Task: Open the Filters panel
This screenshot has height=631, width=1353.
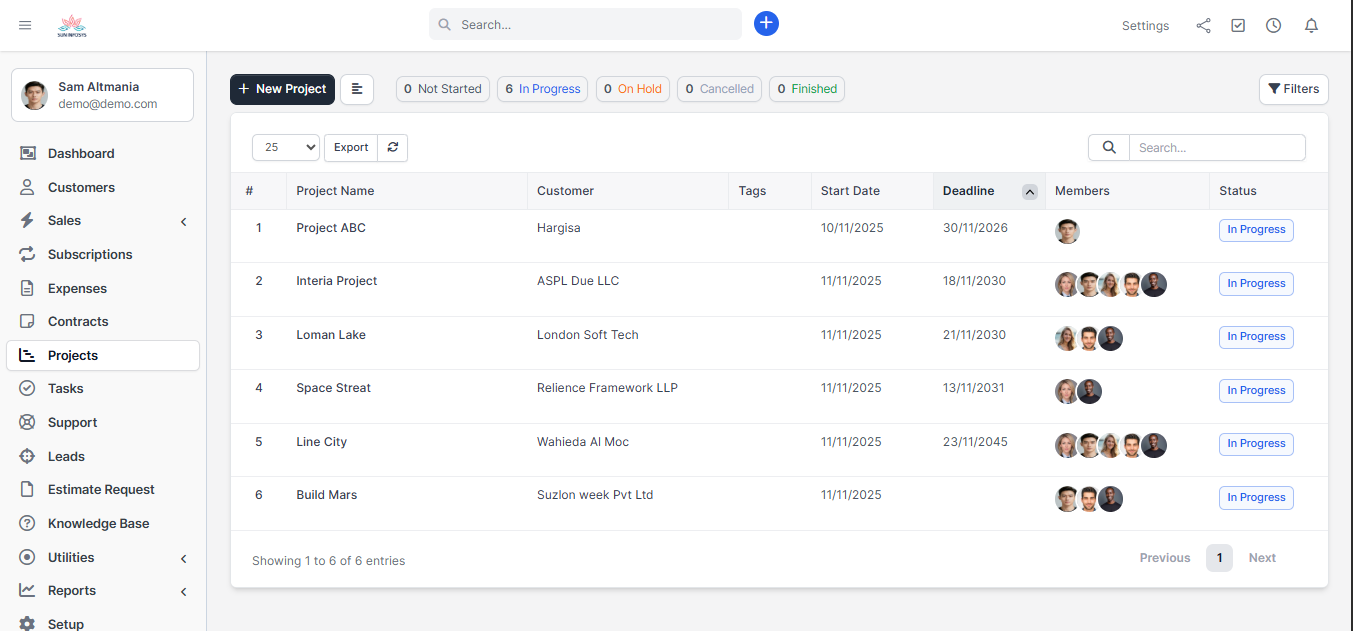Action: point(1293,89)
